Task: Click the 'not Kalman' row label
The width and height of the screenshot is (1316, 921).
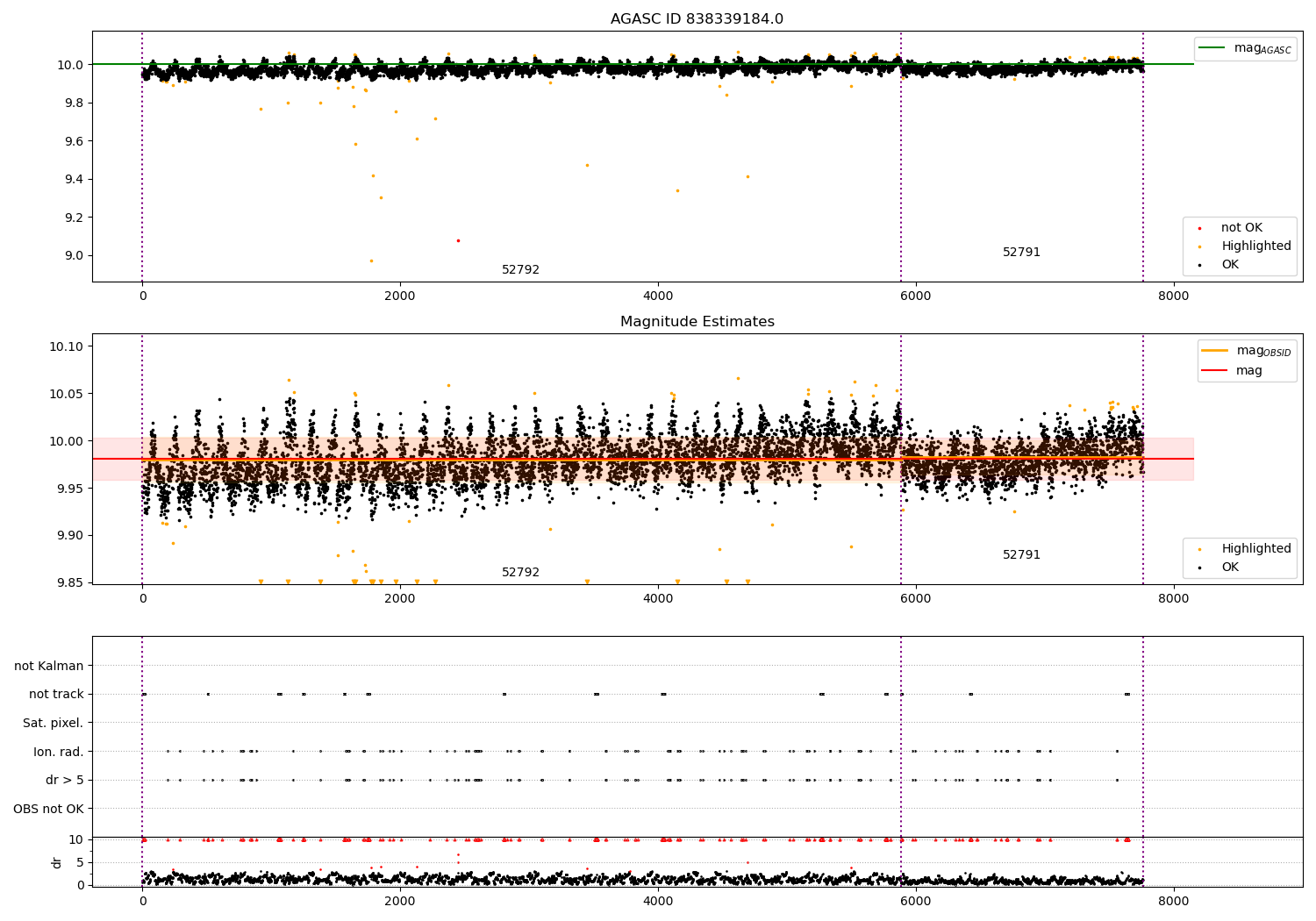Action: point(49,667)
